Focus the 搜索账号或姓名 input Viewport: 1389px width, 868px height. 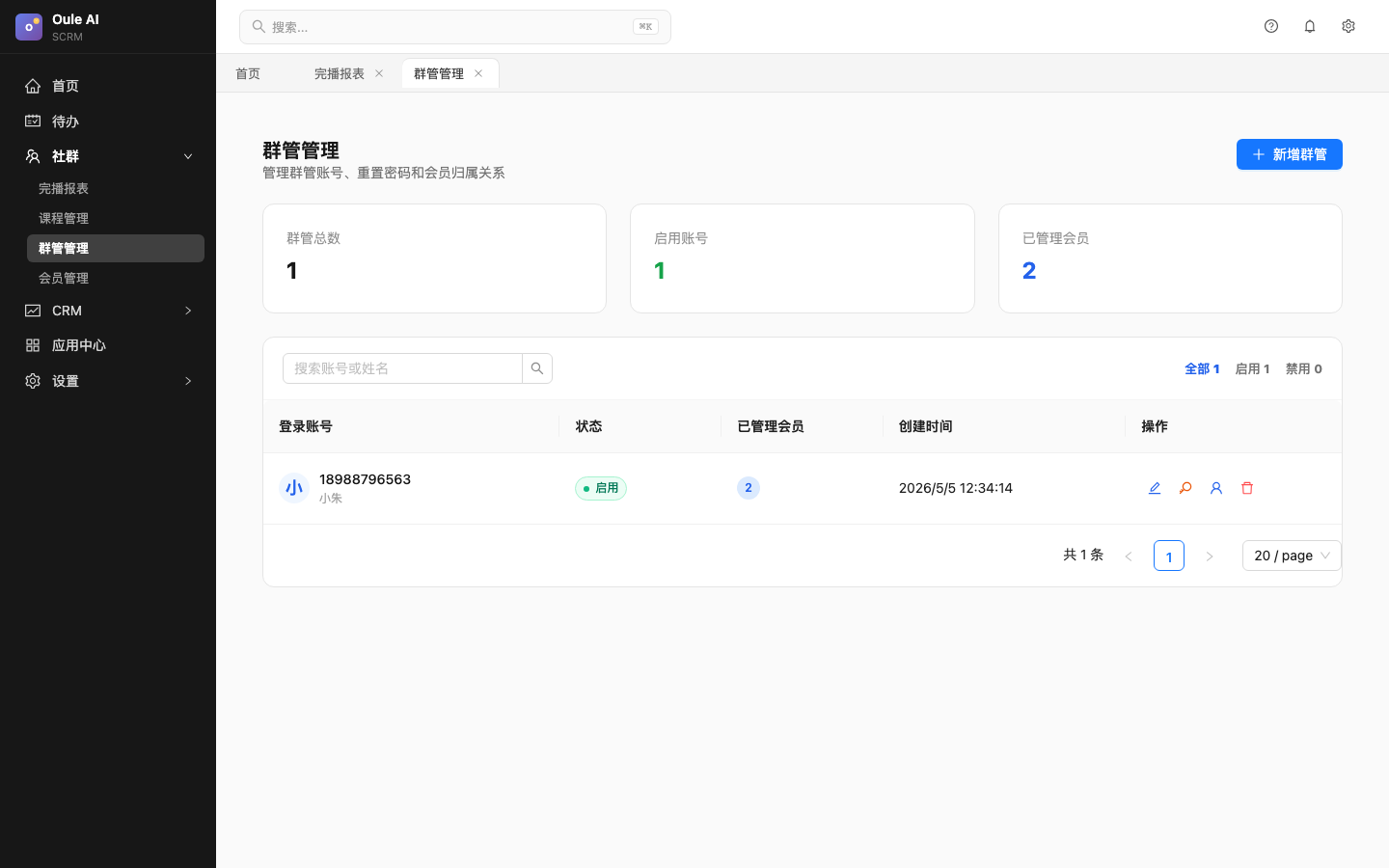(x=402, y=368)
